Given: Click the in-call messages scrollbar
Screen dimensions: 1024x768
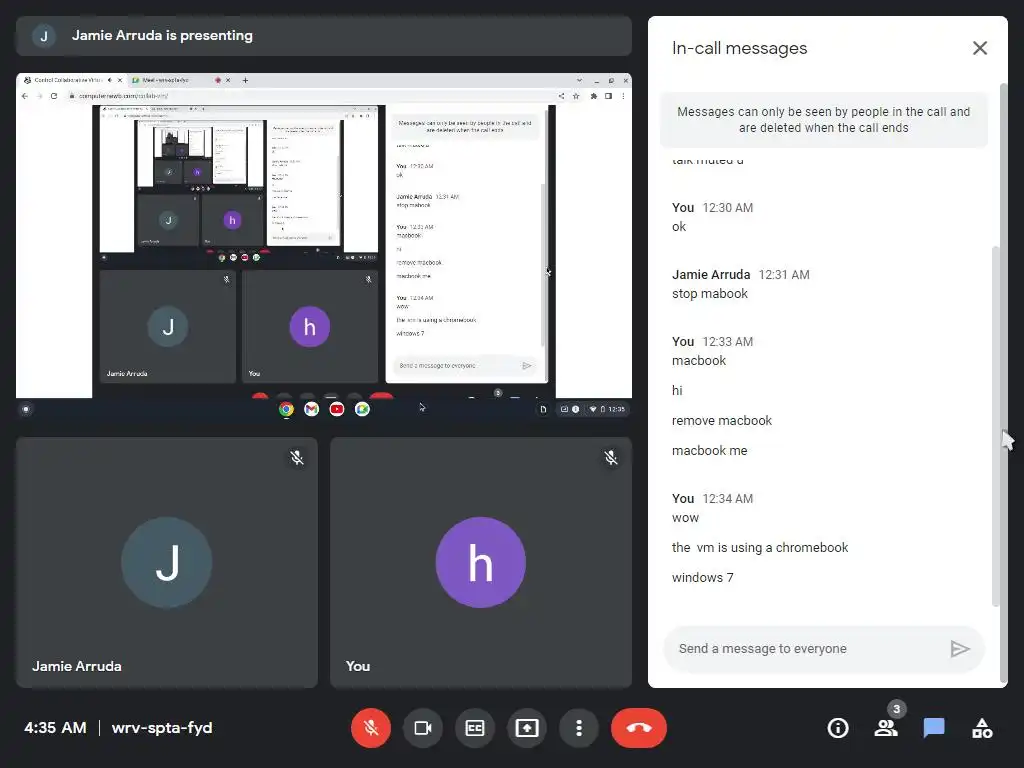Looking at the screenshot, I should (995, 426).
